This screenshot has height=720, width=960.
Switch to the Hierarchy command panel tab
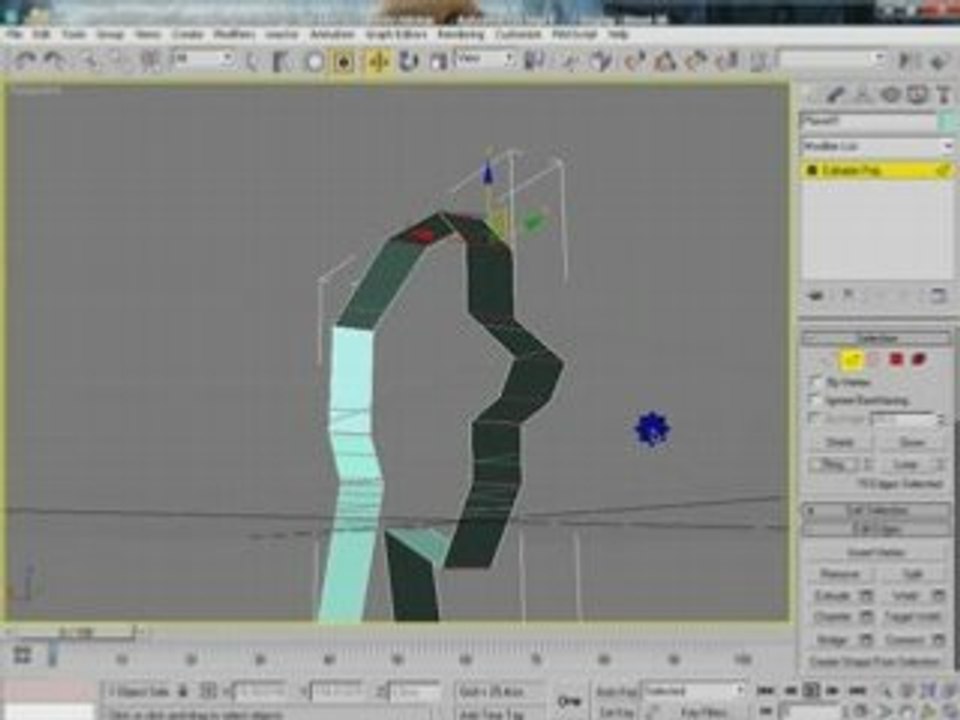point(863,94)
